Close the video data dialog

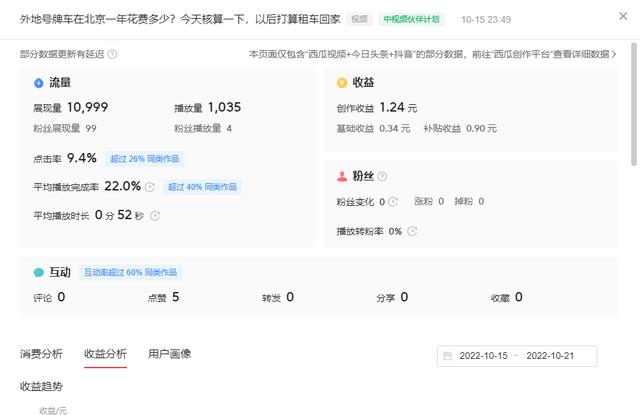click(x=623, y=16)
